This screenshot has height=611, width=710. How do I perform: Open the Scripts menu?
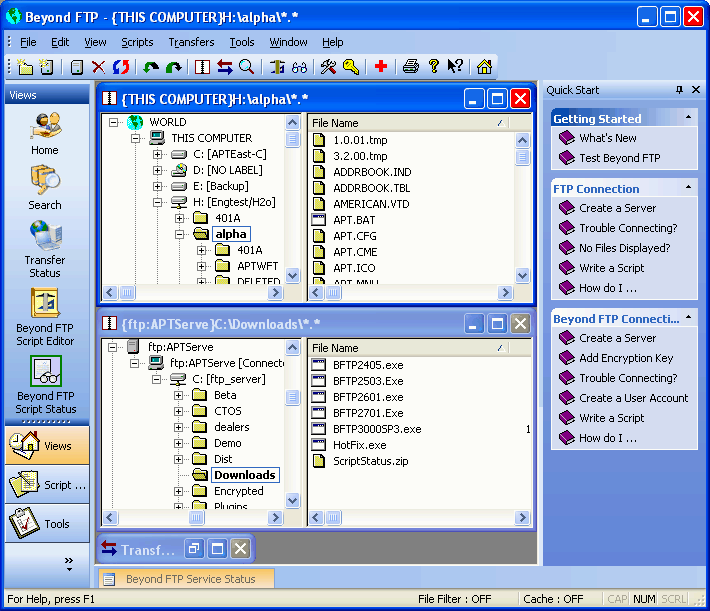(137, 42)
